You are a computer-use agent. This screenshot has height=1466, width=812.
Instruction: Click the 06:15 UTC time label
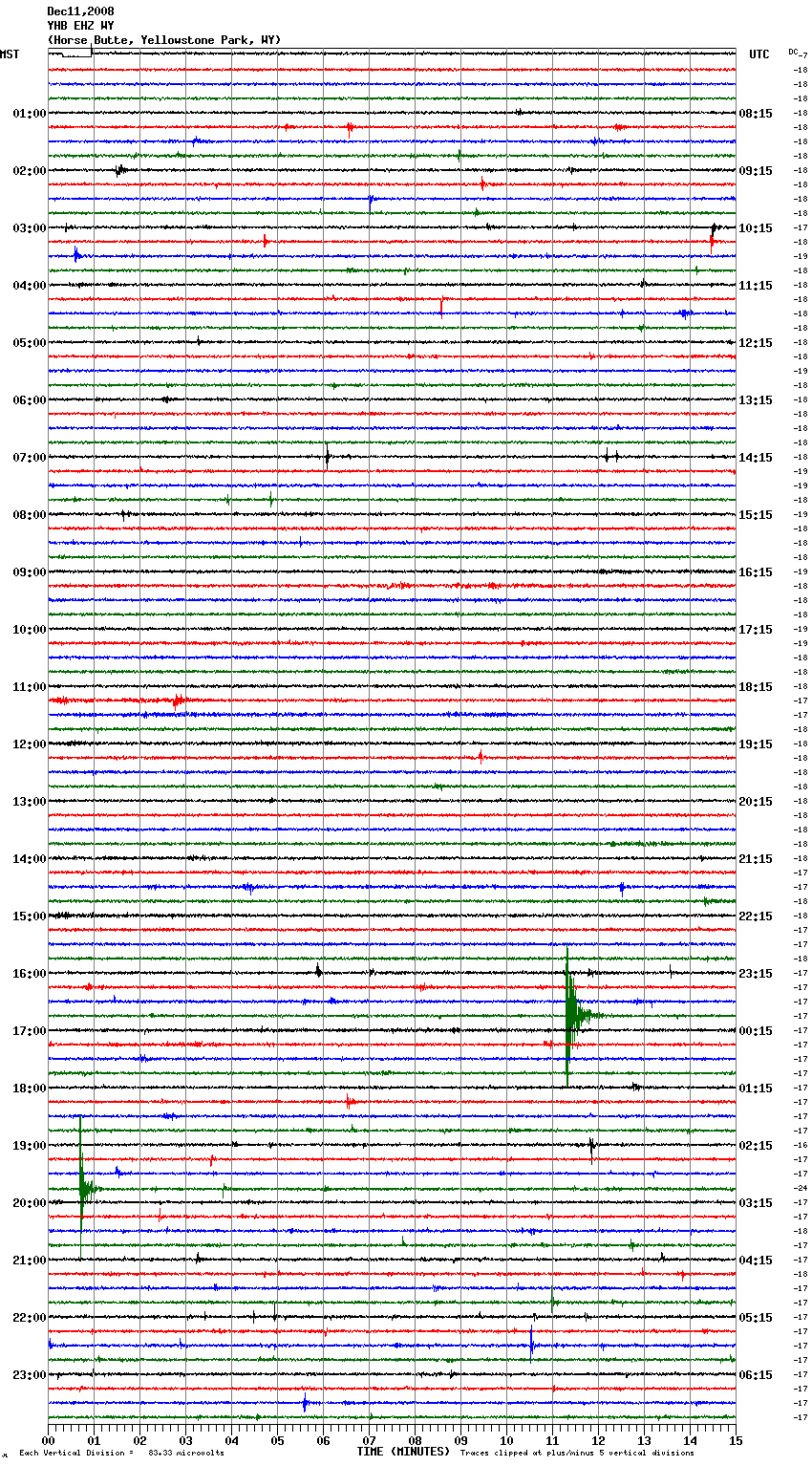[756, 1375]
